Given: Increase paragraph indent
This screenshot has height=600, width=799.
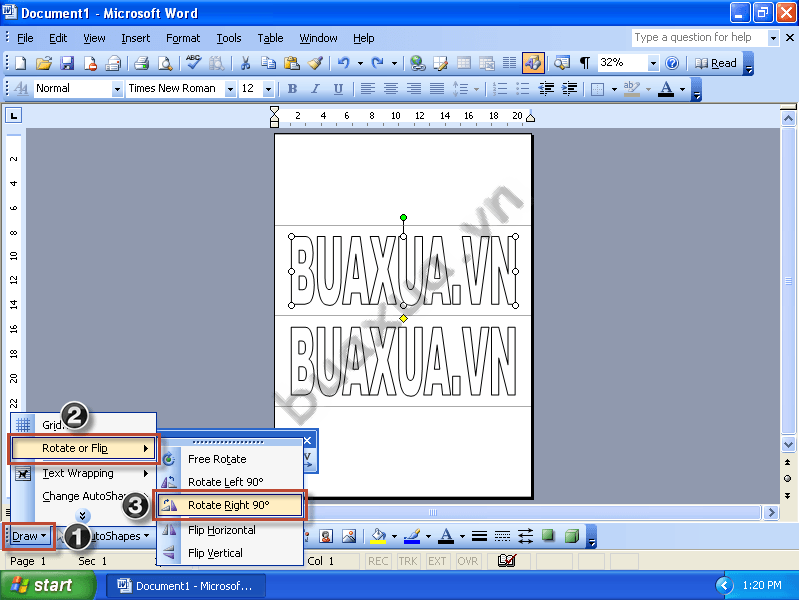Looking at the screenshot, I should (569, 89).
